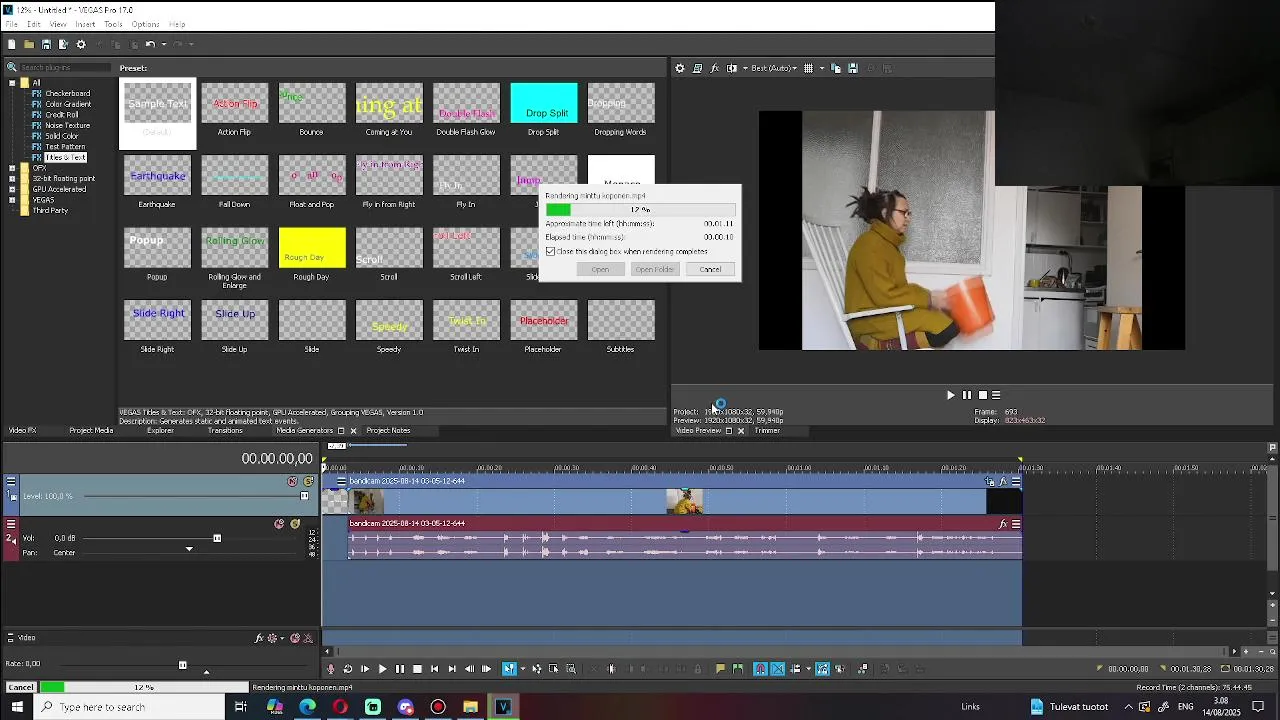Go to End in transport bar

451,669
